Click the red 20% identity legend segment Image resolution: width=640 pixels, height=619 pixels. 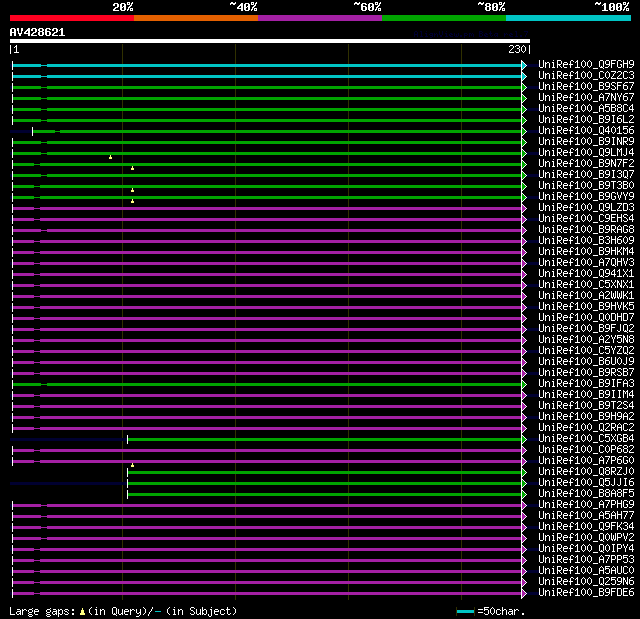tap(72, 18)
